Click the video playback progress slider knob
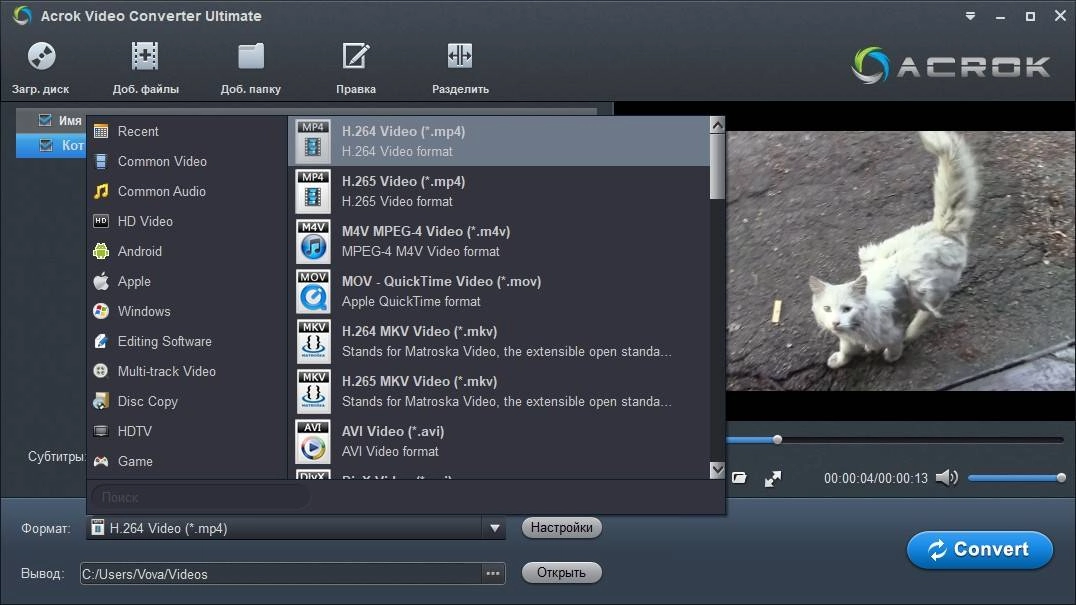The image size is (1076, 605). (777, 440)
